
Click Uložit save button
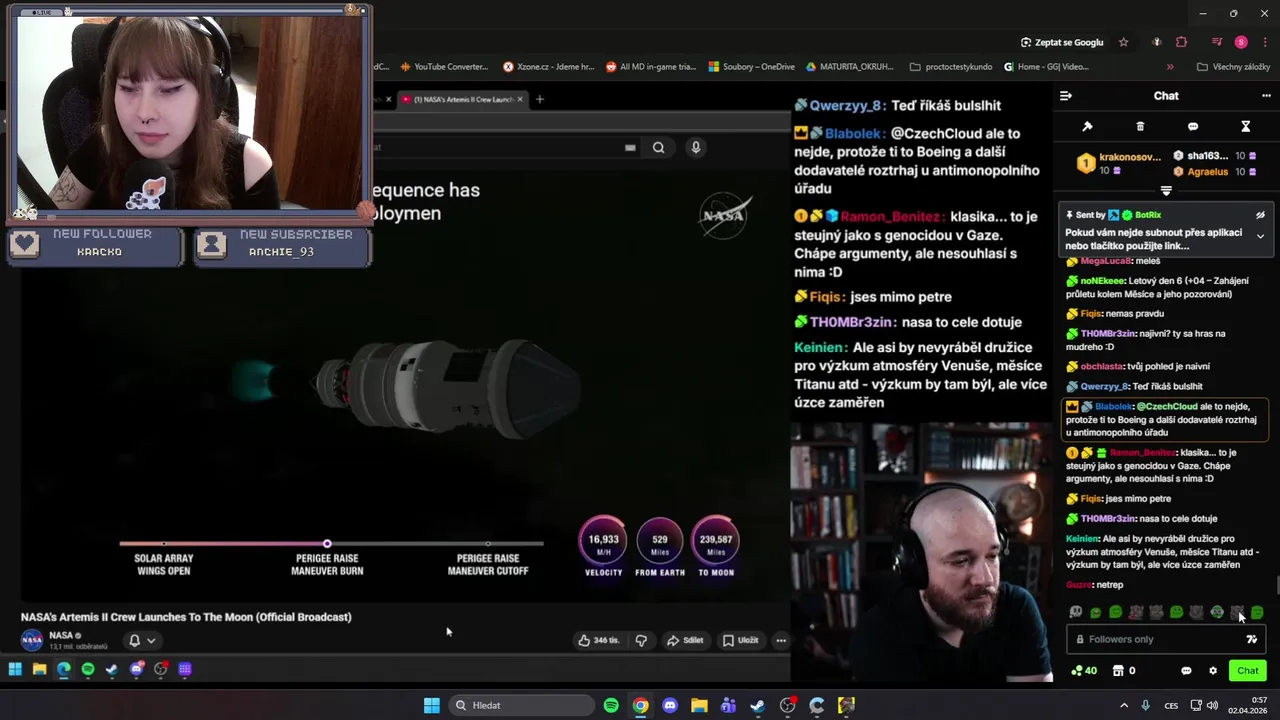(x=740, y=640)
